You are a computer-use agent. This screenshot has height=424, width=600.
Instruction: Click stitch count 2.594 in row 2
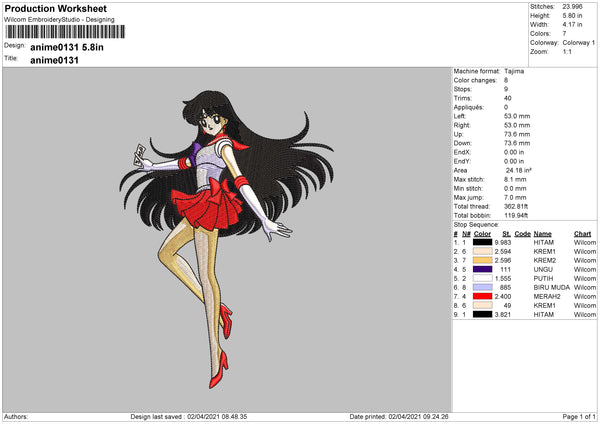point(503,251)
